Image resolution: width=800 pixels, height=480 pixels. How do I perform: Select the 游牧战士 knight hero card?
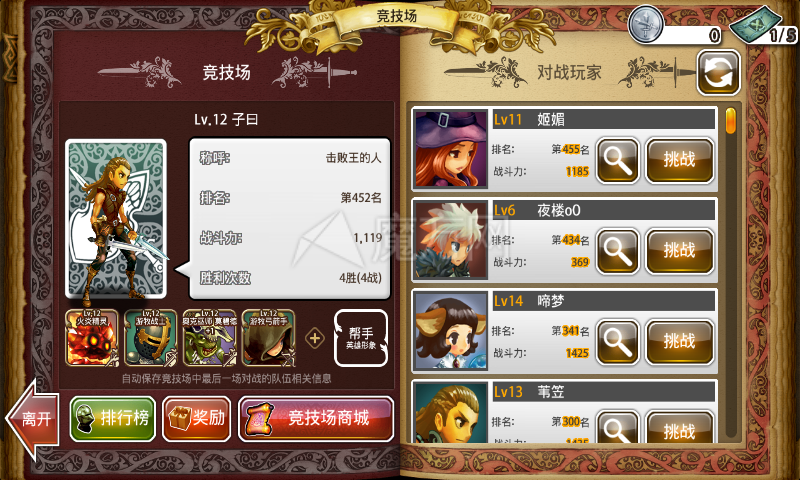point(151,338)
